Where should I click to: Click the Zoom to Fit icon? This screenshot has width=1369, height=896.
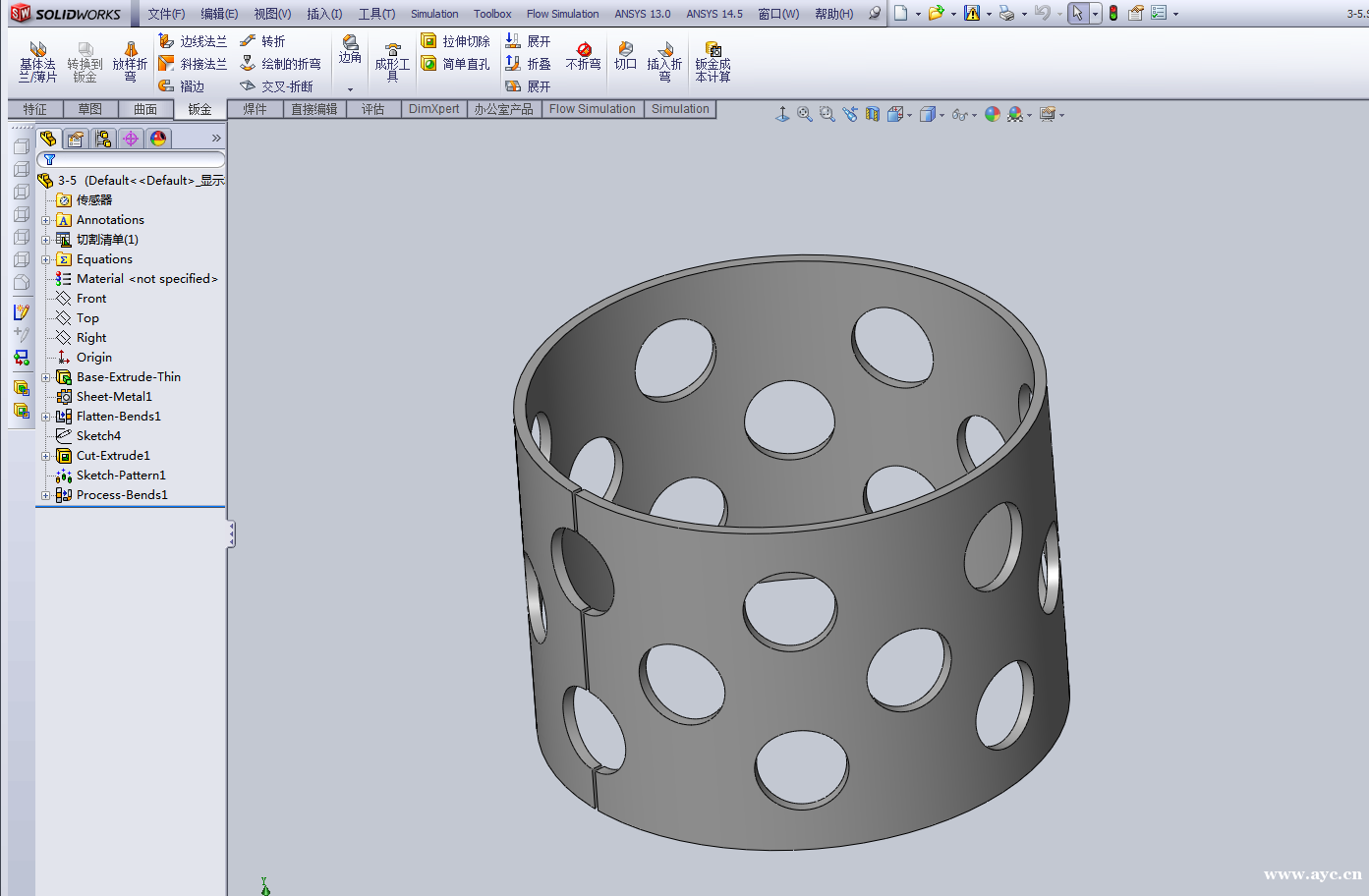[804, 114]
